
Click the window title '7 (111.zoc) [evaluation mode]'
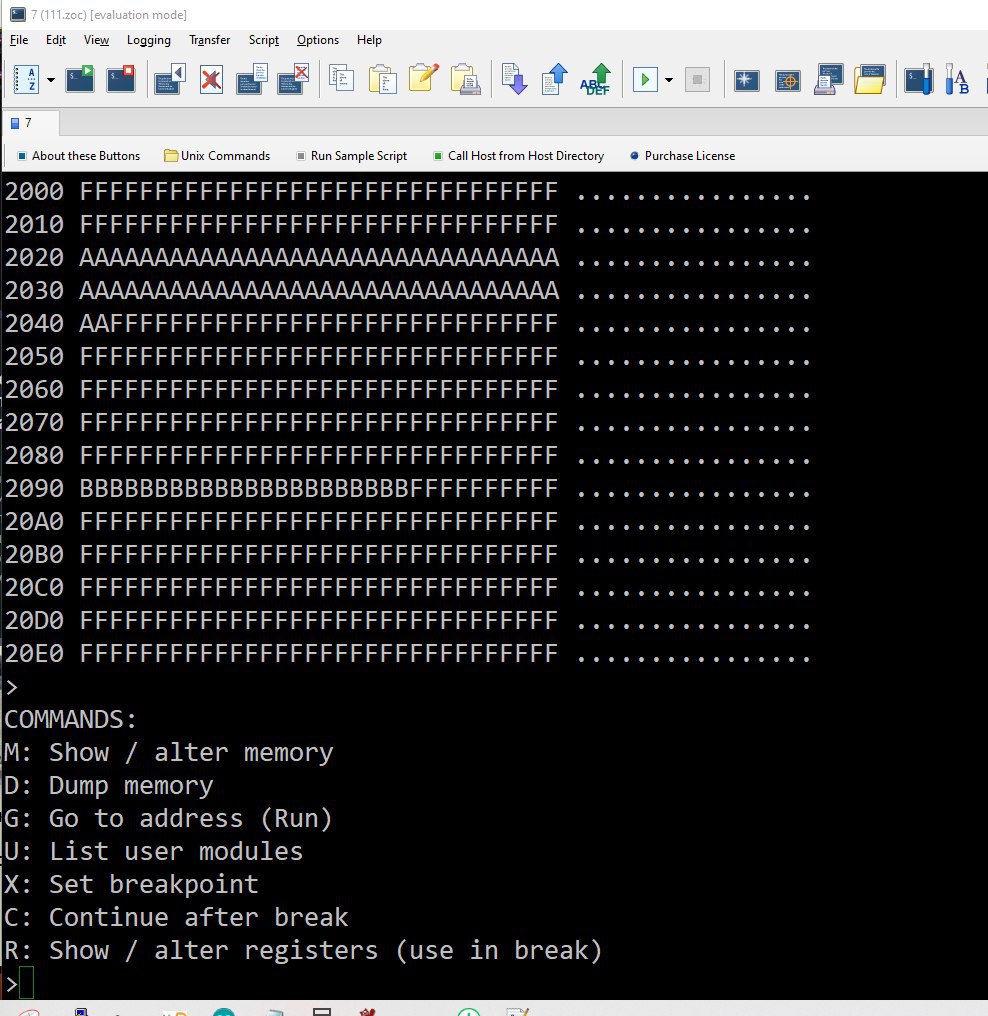click(x=109, y=14)
